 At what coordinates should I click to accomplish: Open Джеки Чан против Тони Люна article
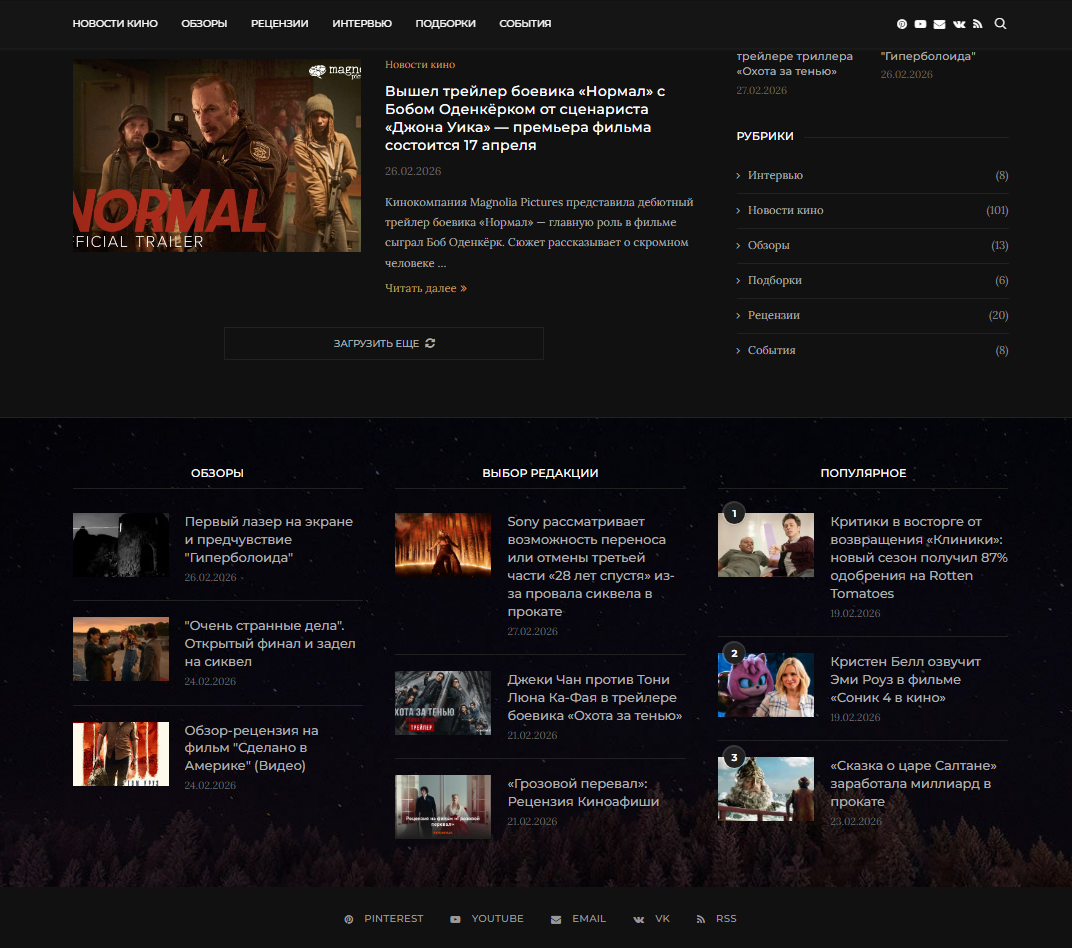pos(595,697)
